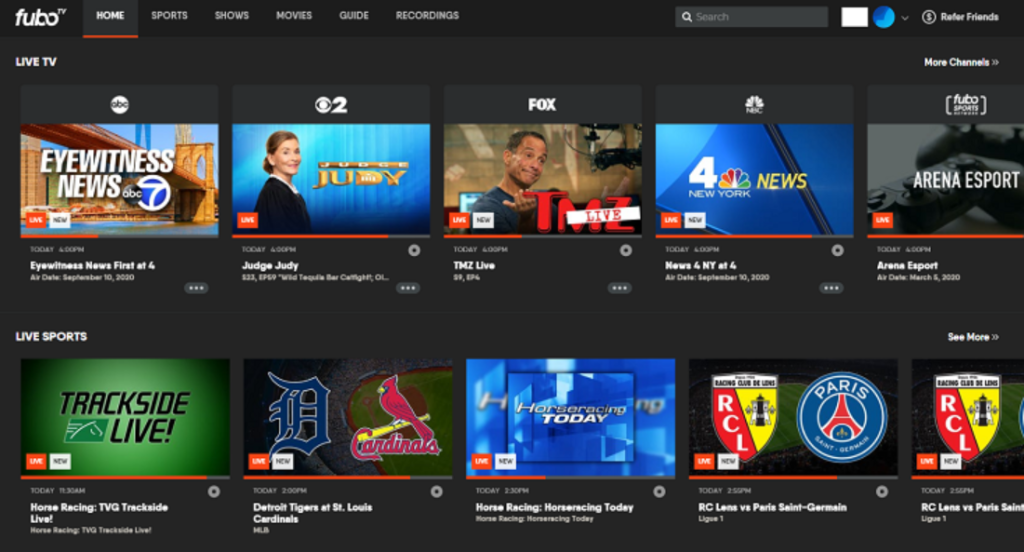
Task: Open the TMZ Live thumbnail
Action: 543,179
